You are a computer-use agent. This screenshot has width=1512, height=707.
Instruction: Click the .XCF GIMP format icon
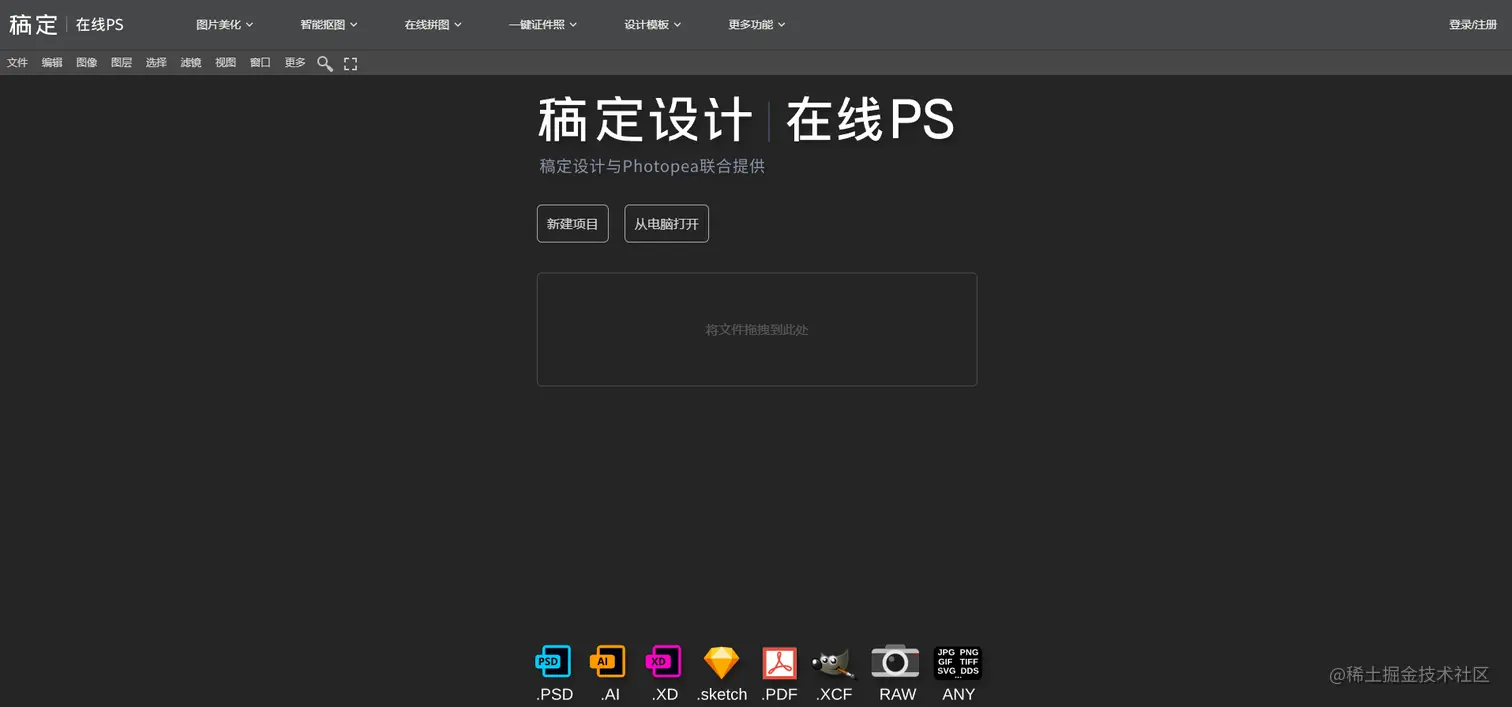coord(833,662)
